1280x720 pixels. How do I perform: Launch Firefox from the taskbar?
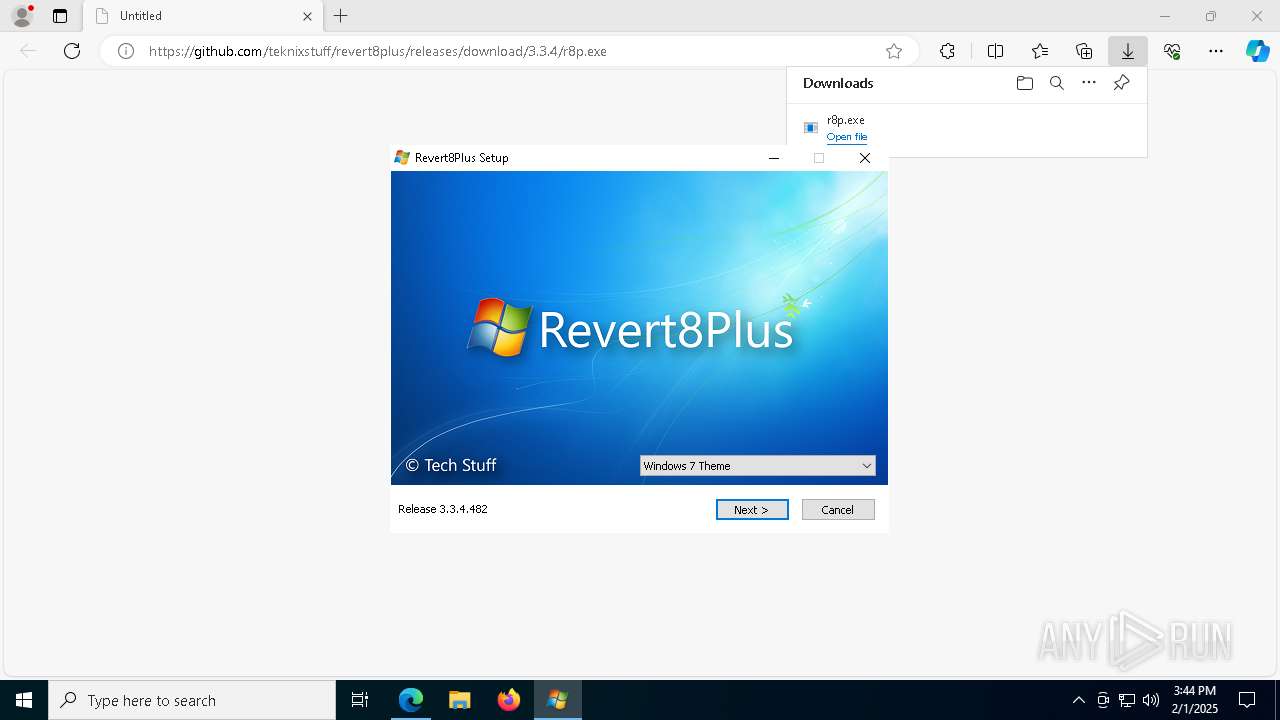tap(508, 700)
